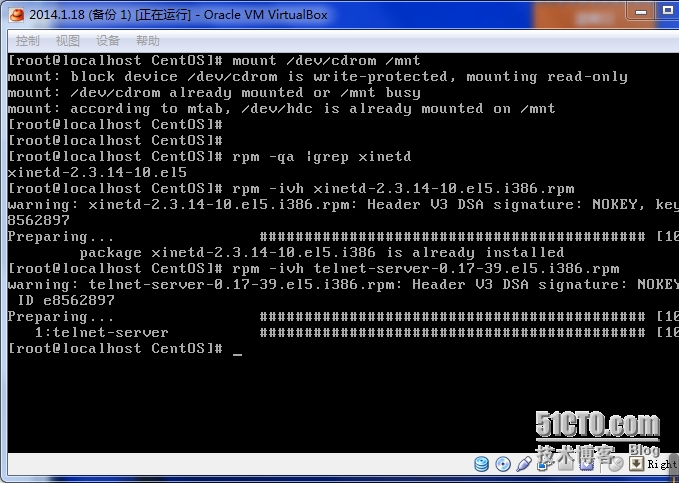
Task: Click the shared folders status icon
Action: point(566,464)
